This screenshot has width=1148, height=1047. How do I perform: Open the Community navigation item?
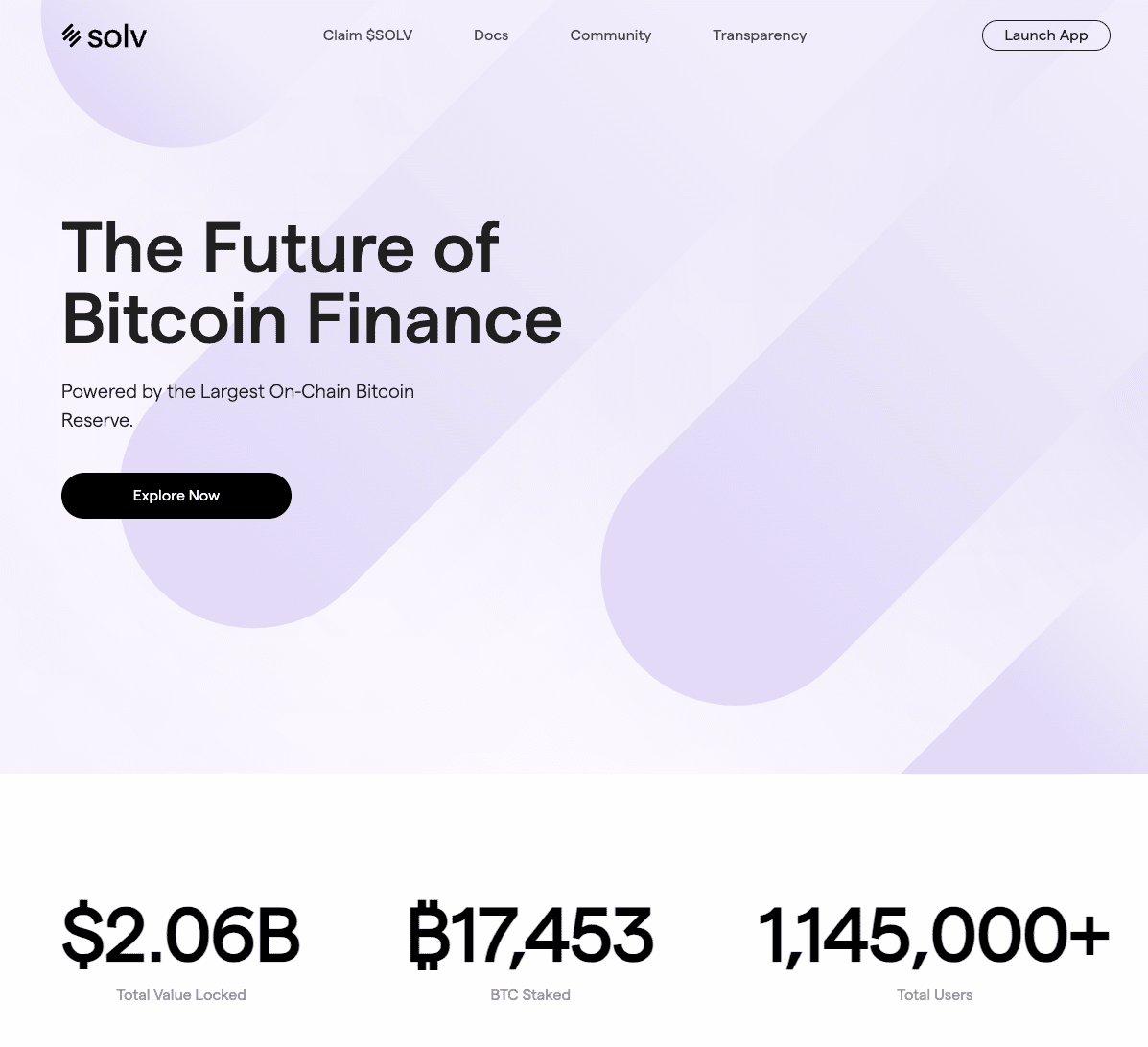click(610, 35)
